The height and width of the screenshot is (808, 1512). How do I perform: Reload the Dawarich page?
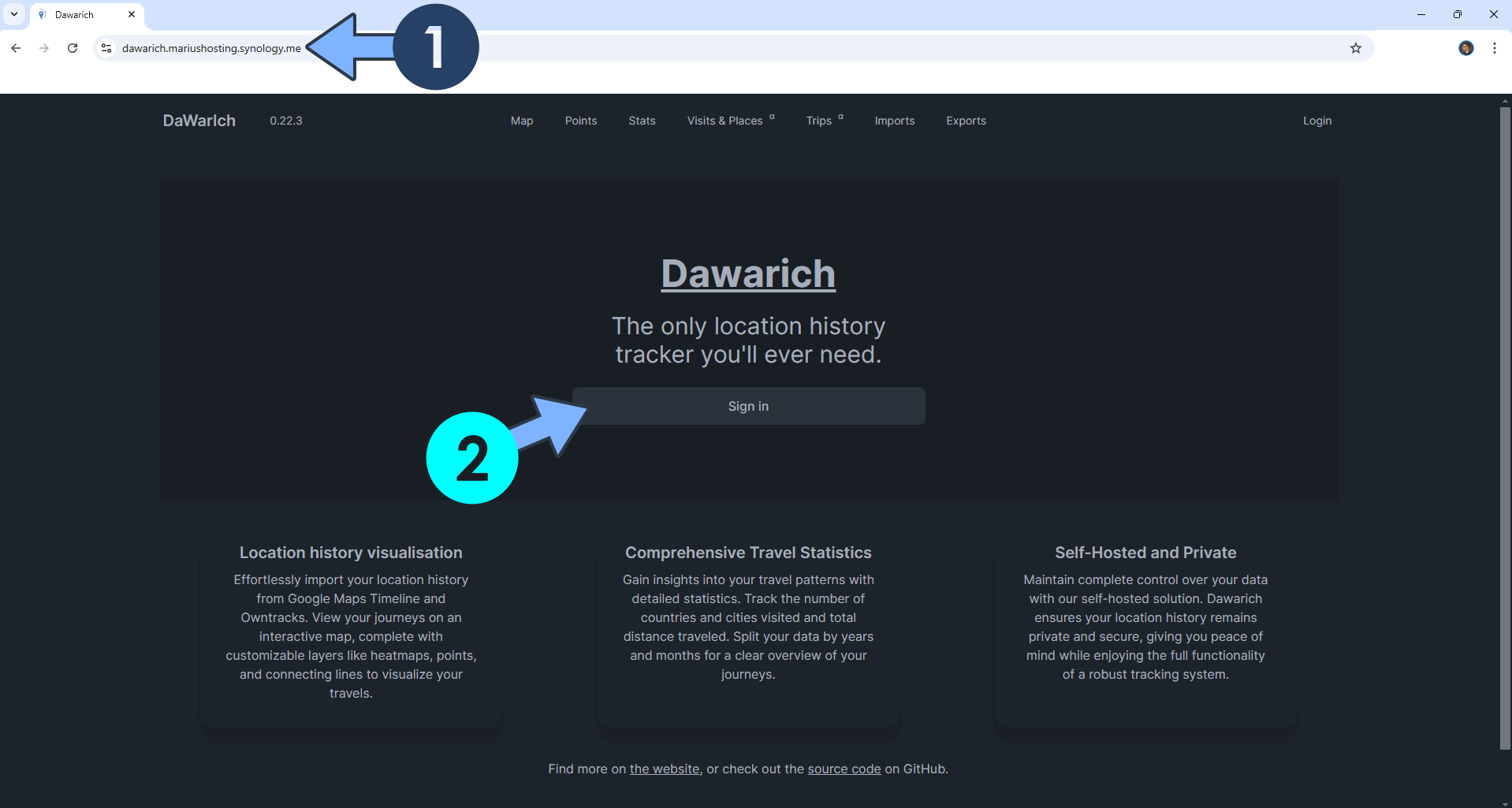coord(73,48)
